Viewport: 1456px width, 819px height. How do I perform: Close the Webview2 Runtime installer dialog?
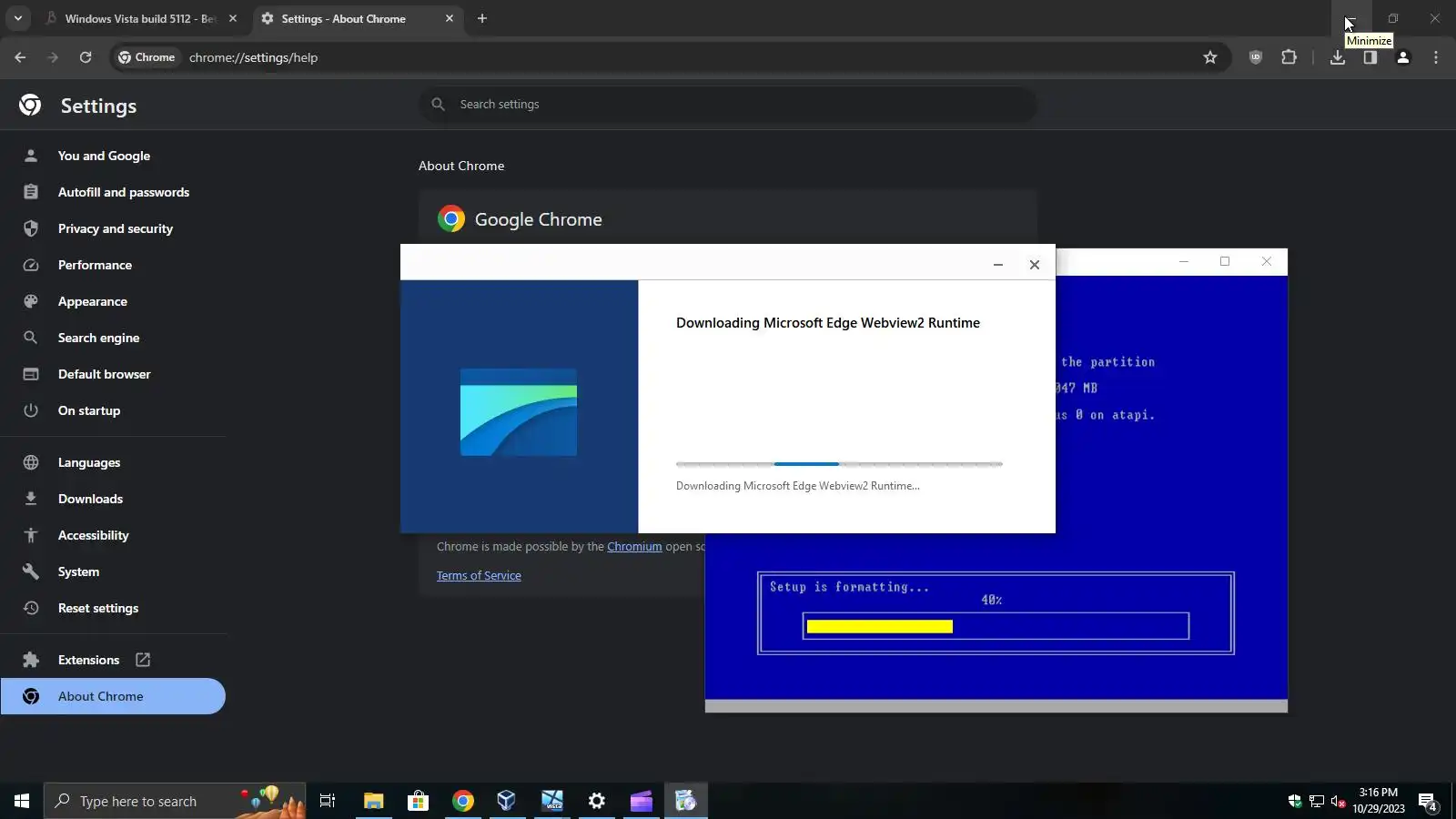[x=1035, y=265]
